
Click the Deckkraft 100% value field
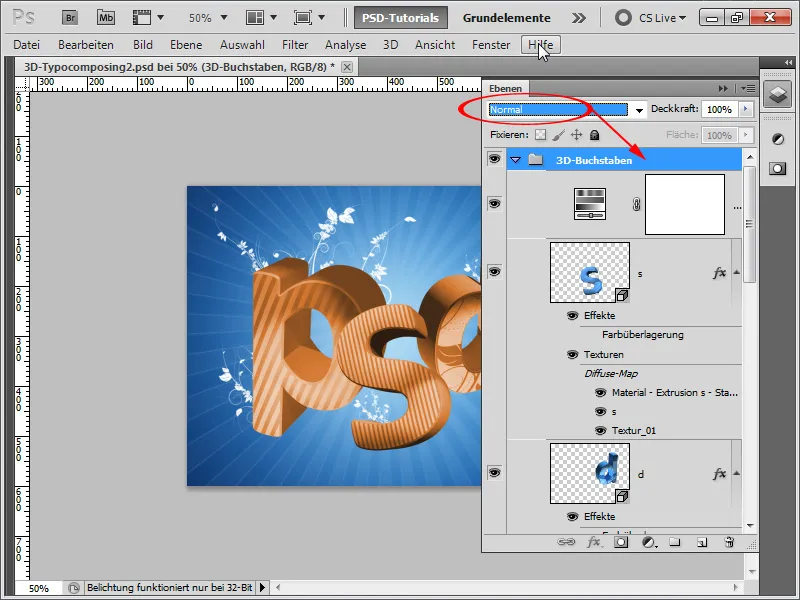(719, 109)
